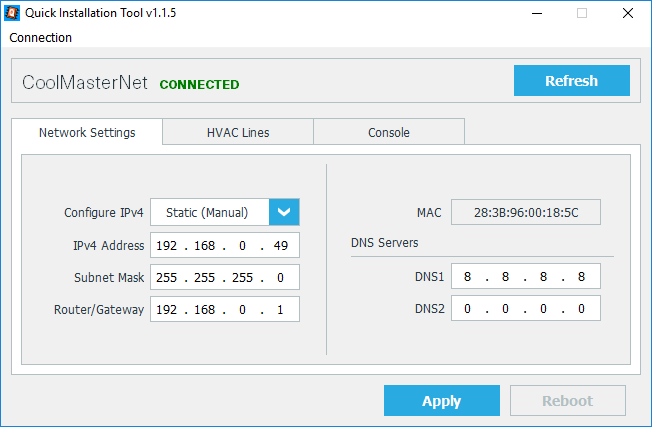
Task: Click the DNS1 server field
Action: click(525, 276)
